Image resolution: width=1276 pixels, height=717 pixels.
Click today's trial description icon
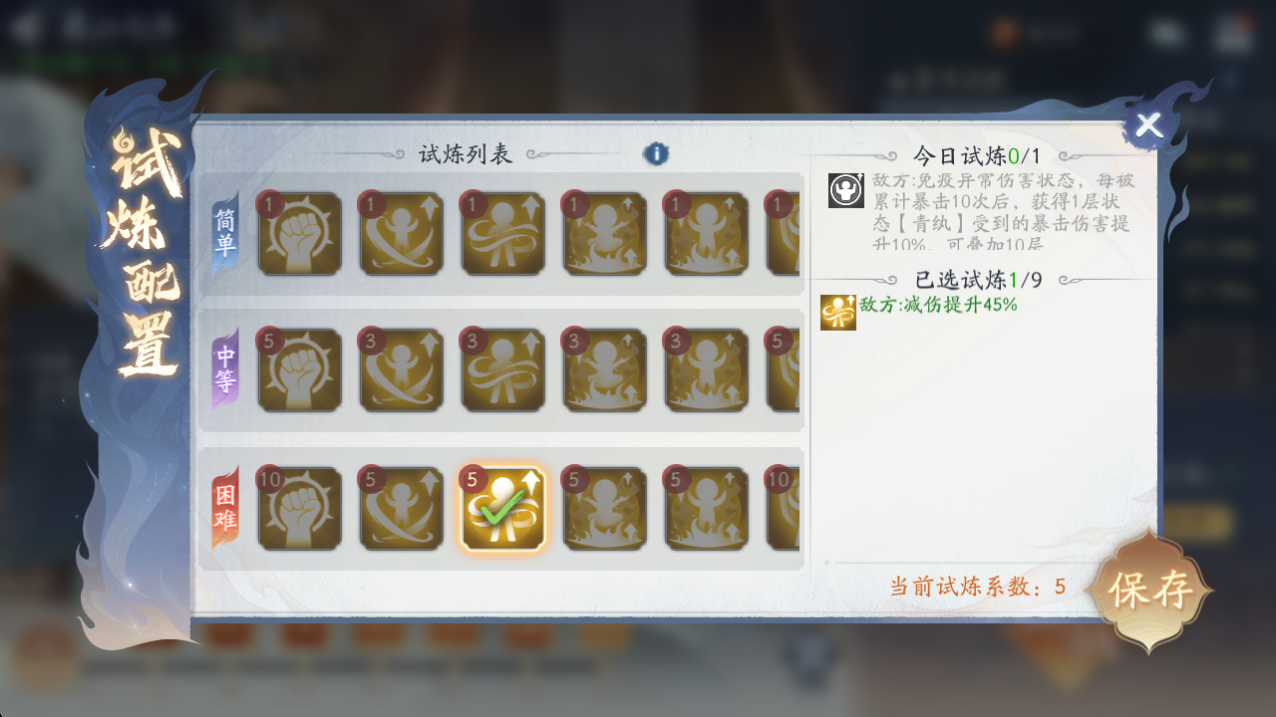coord(845,190)
